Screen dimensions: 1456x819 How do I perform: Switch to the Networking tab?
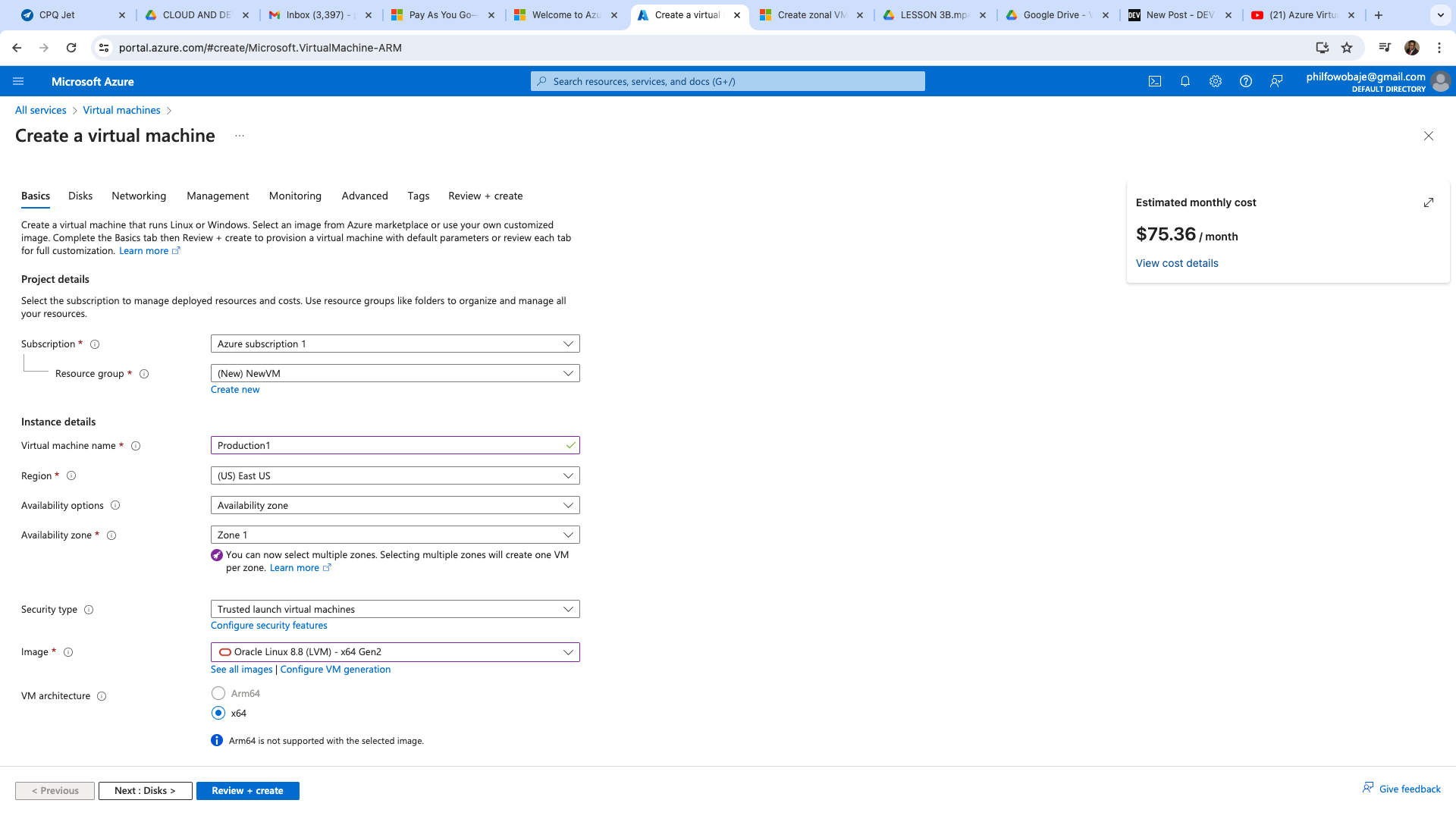click(x=139, y=196)
